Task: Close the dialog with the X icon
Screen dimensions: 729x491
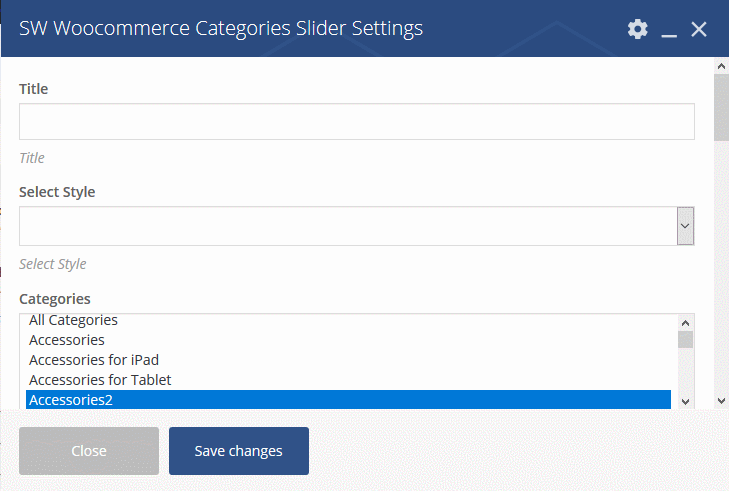Action: [x=699, y=29]
